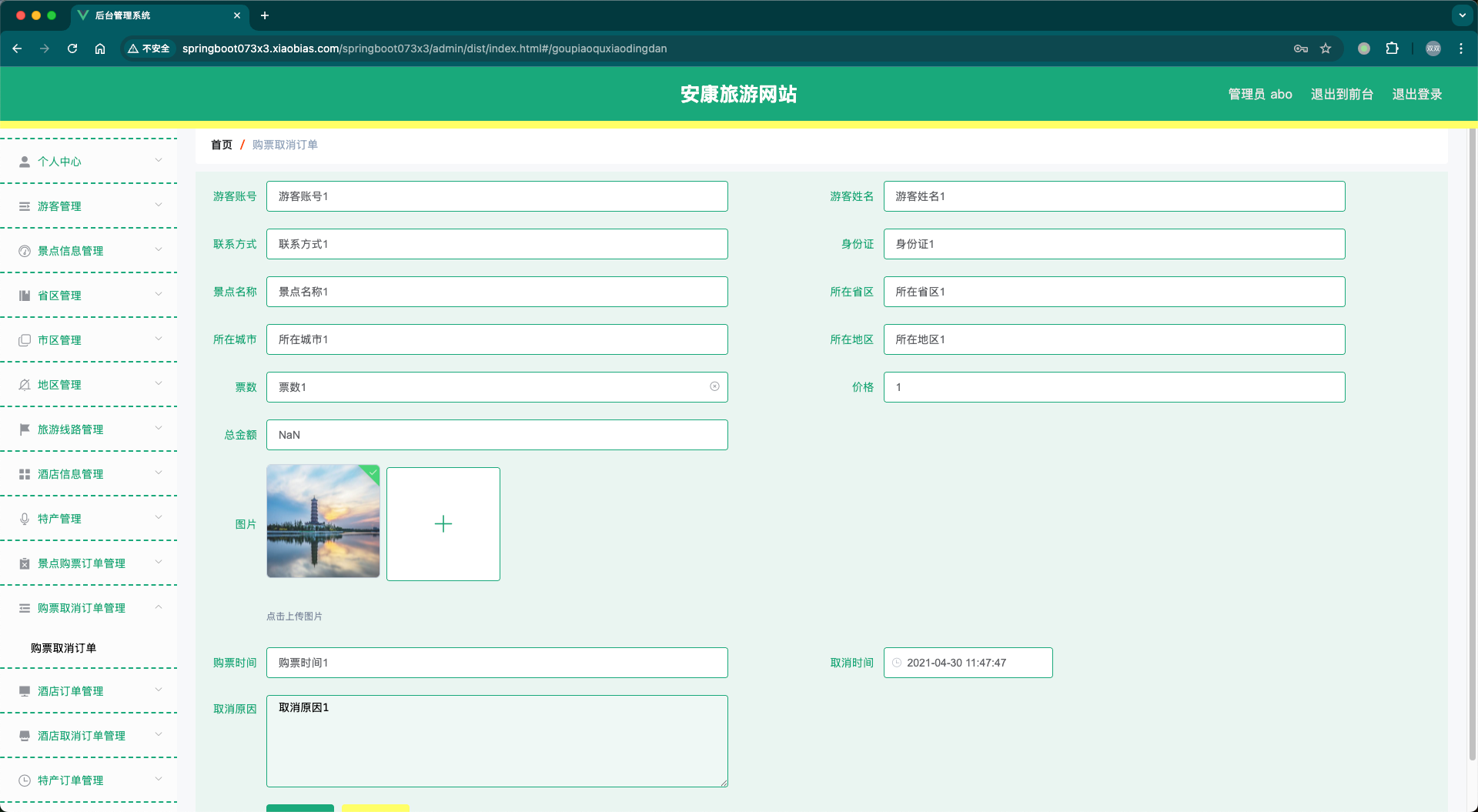
Task: Open the 酒店取消订单管理 sidebar menu
Action: [89, 736]
